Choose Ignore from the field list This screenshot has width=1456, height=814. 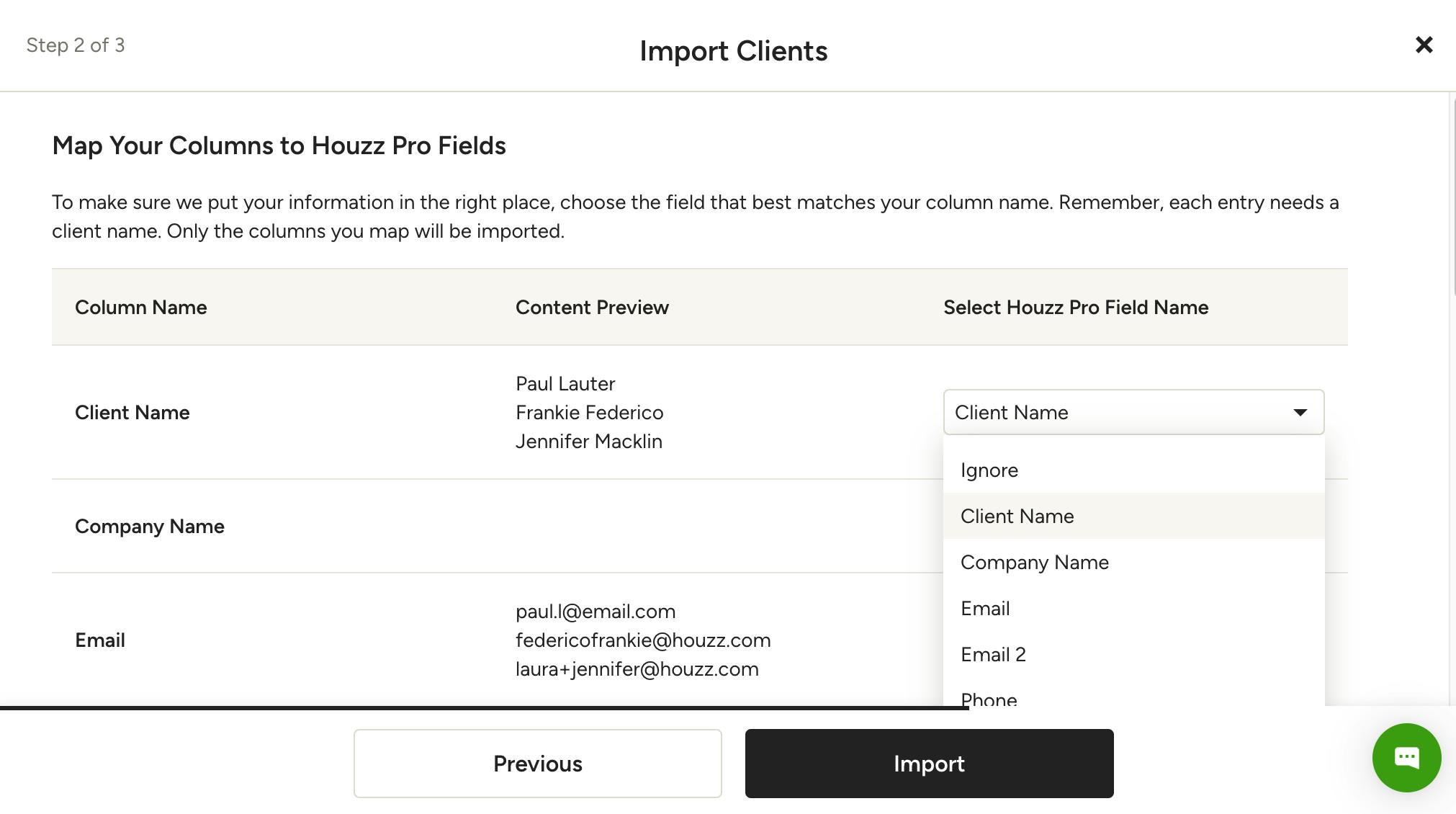(989, 470)
